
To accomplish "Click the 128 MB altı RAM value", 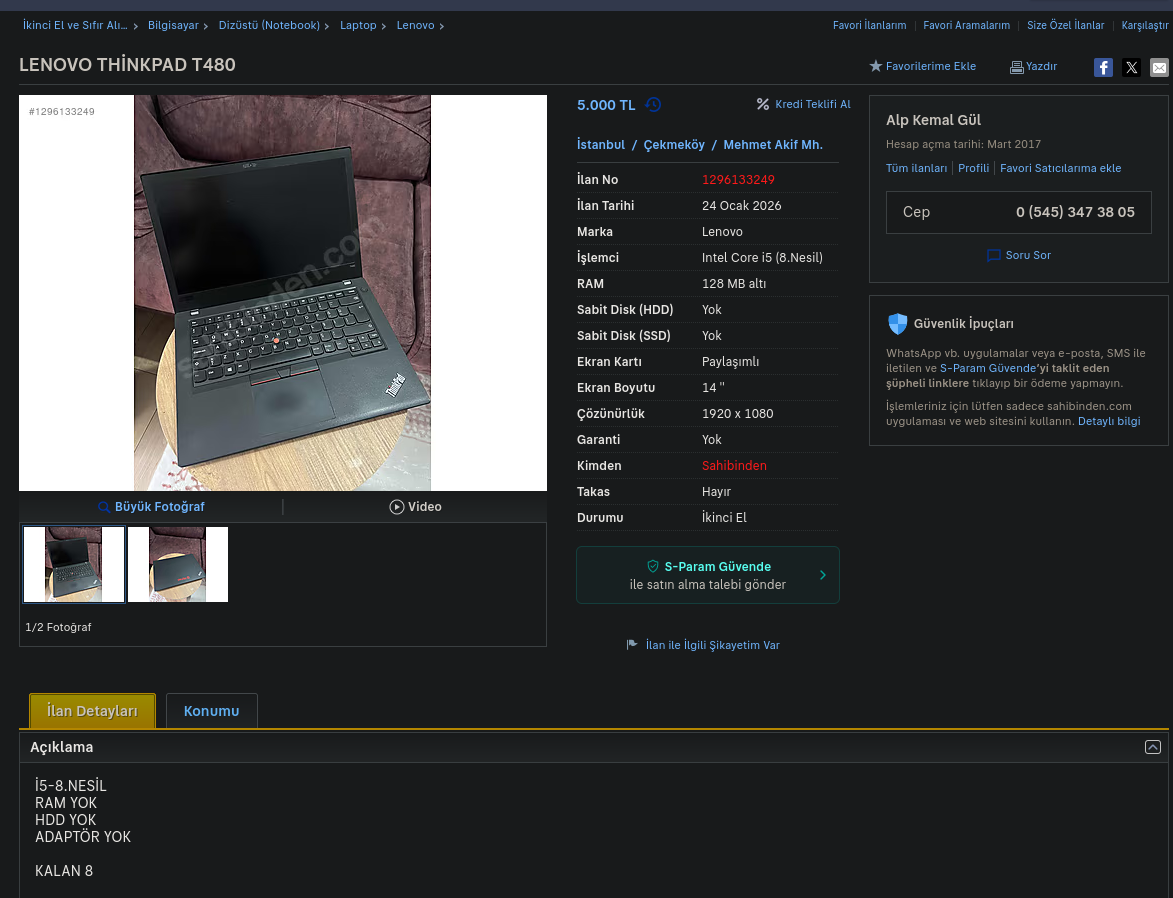I will coord(733,284).
